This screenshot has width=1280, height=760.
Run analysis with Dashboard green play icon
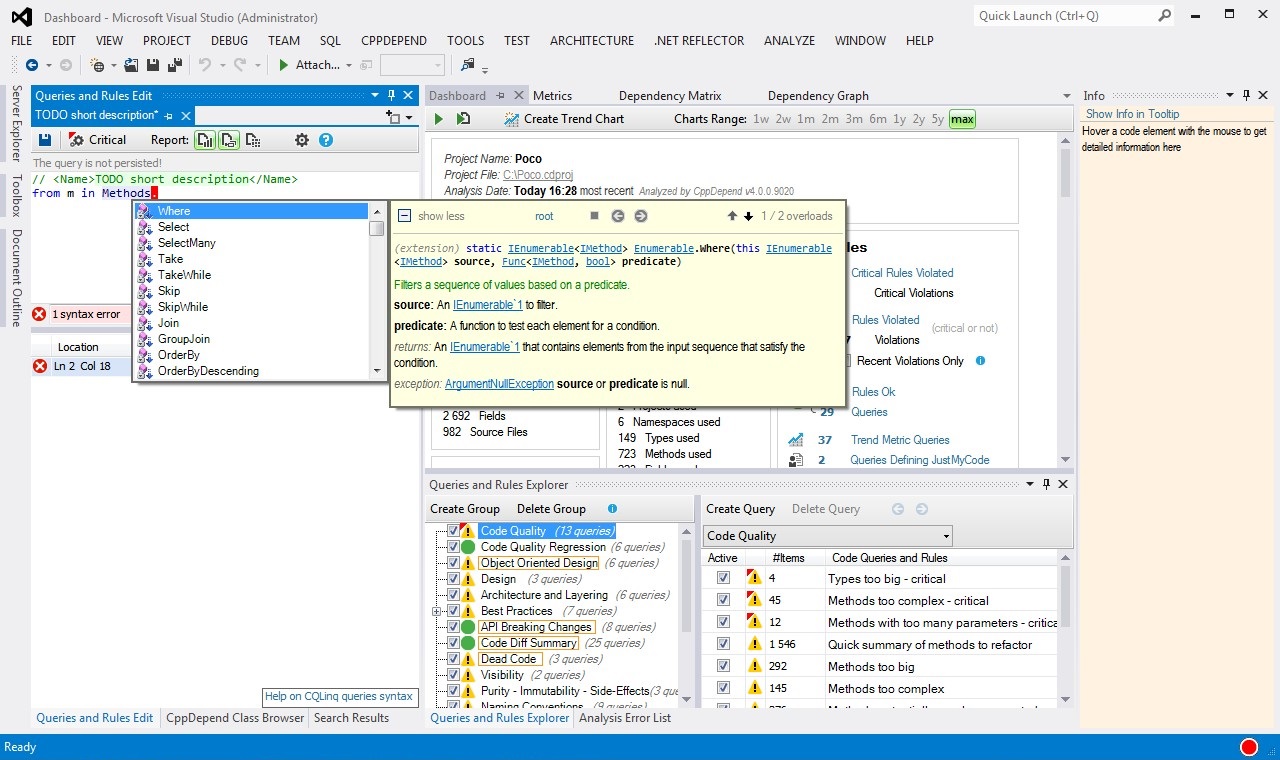click(438, 119)
